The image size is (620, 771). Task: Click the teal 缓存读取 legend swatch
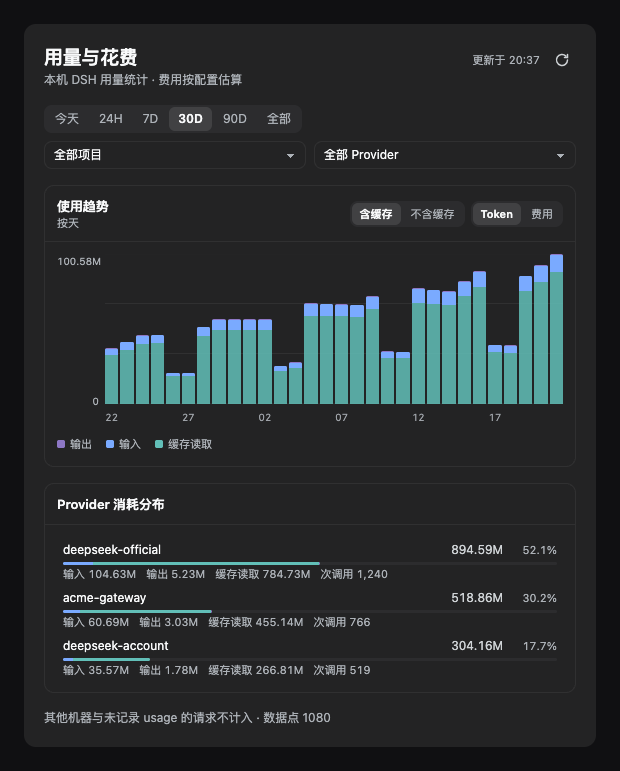coord(159,444)
